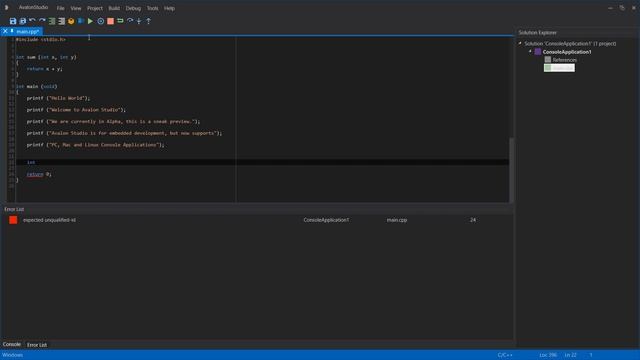The height and width of the screenshot is (360, 640).
Task: Click the editor vertical scrollbar thumb
Action: click(x=511, y=170)
